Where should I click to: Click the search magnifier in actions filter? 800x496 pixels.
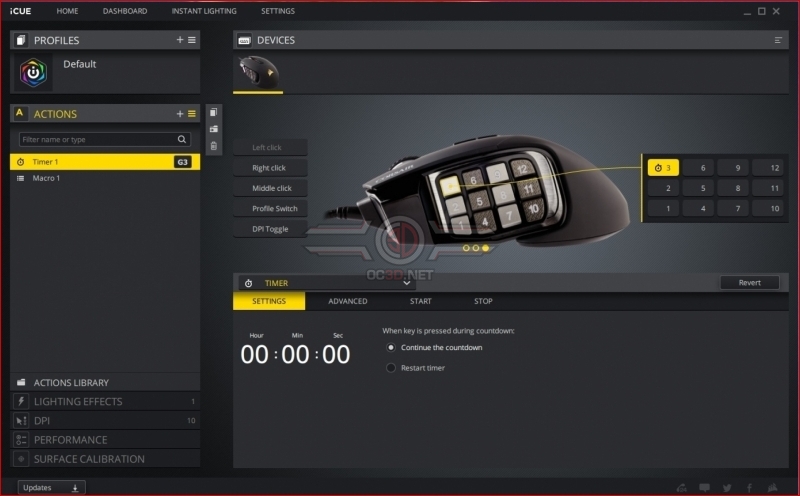[x=182, y=139]
